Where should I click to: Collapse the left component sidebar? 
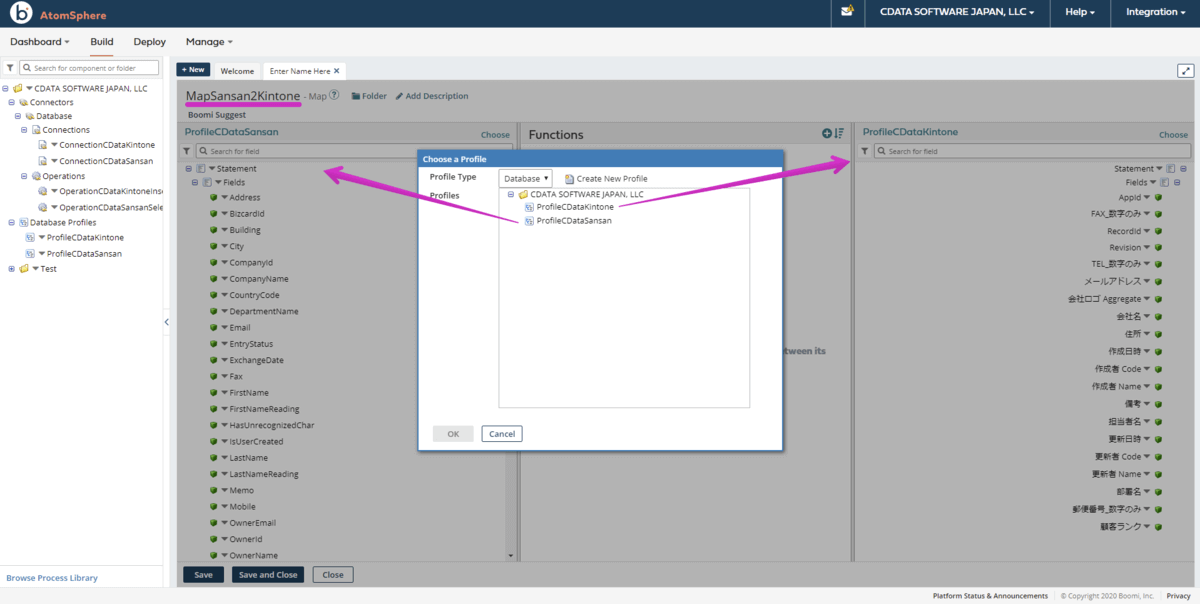(x=167, y=322)
